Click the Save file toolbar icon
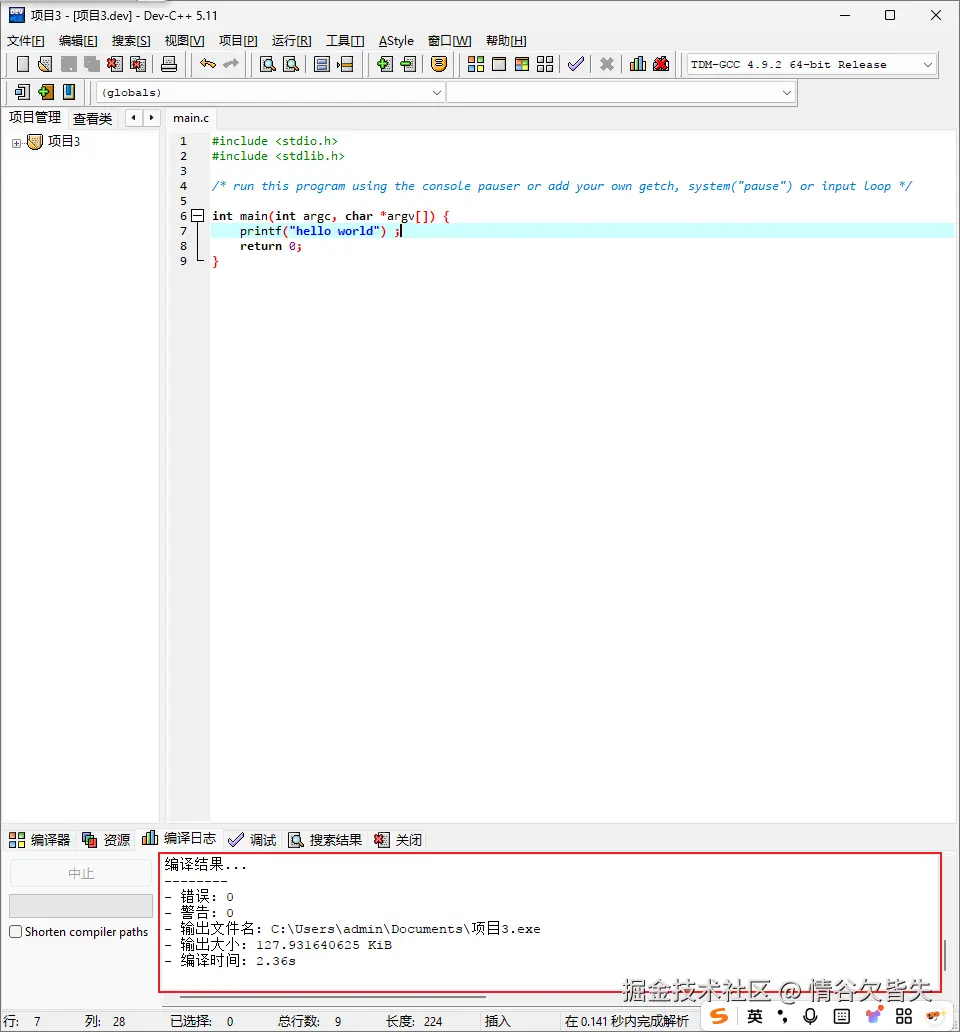960x1032 pixels. (x=68, y=64)
